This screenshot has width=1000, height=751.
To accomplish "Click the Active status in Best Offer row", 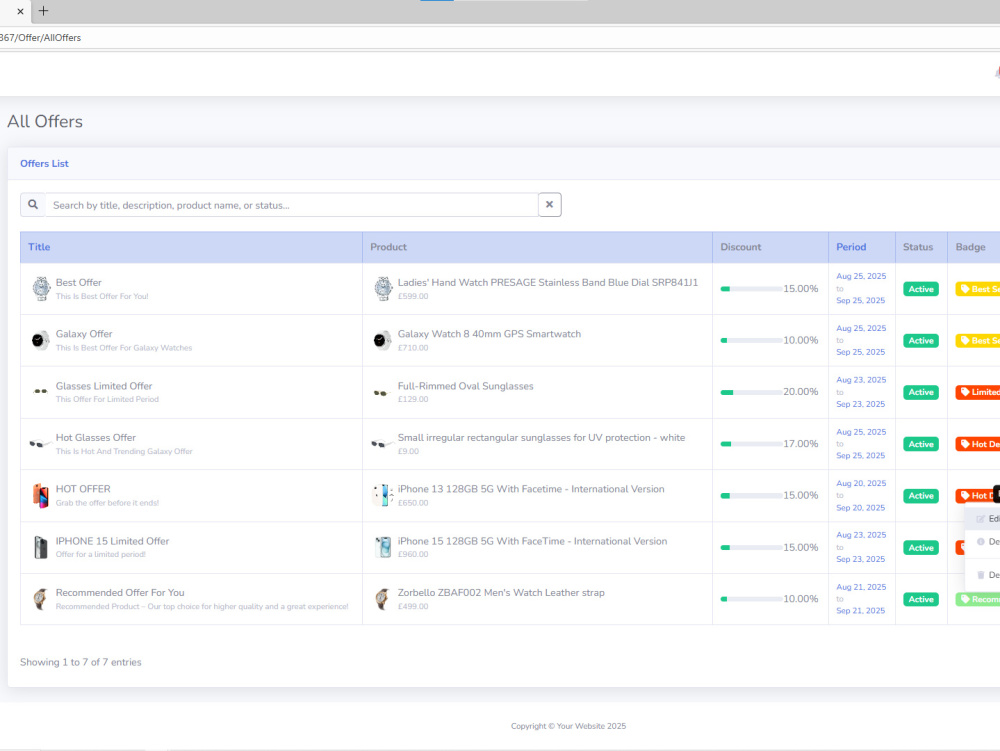I will [921, 289].
